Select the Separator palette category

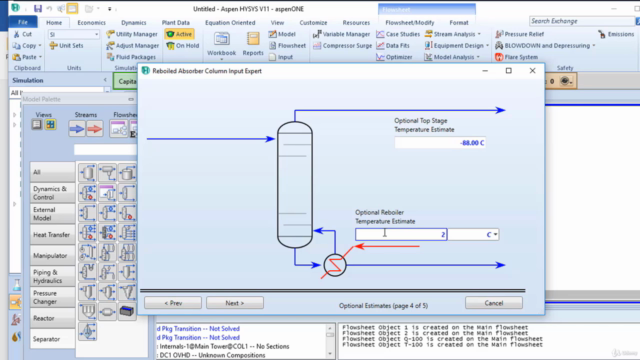point(52,339)
